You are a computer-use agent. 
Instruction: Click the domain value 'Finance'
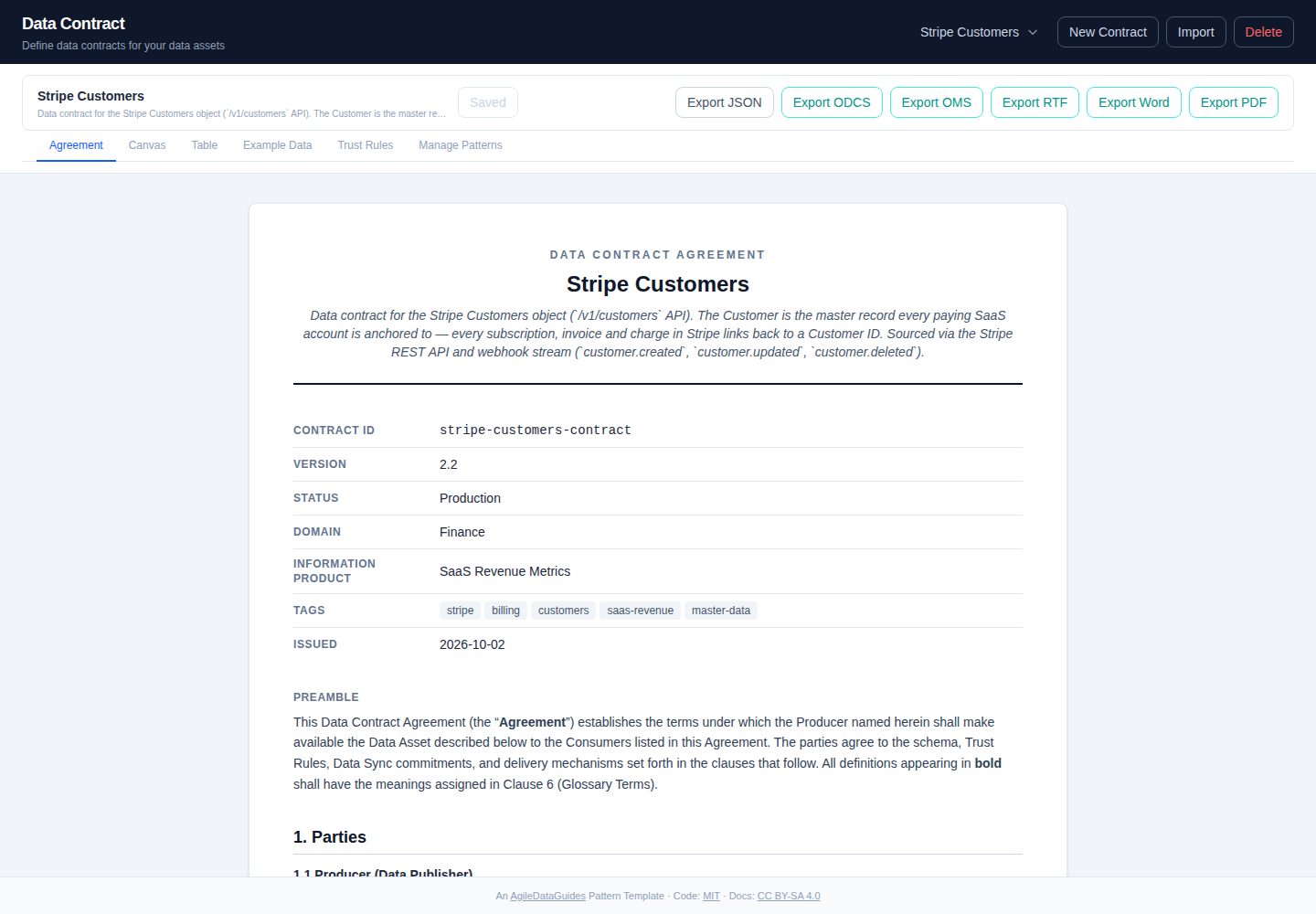pyautogui.click(x=462, y=532)
